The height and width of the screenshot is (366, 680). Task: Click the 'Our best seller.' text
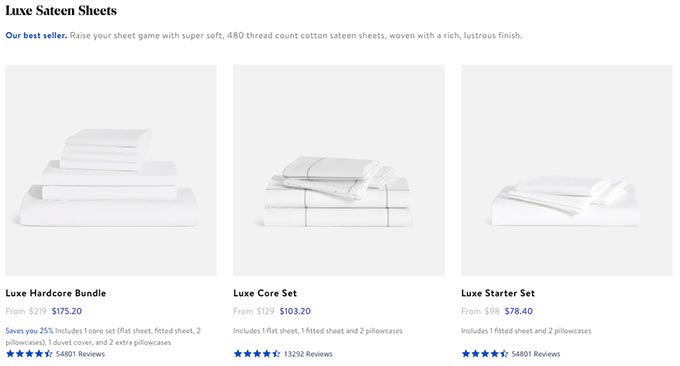click(36, 36)
